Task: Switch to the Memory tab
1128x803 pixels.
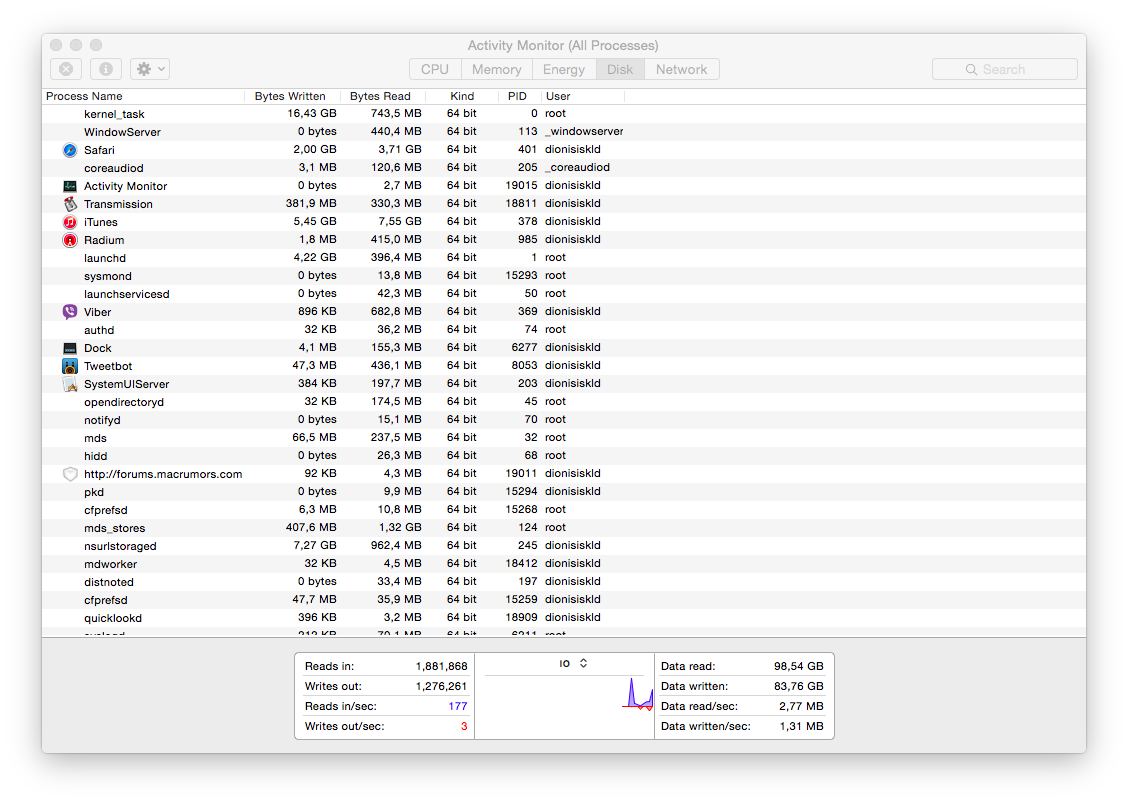Action: 496,69
